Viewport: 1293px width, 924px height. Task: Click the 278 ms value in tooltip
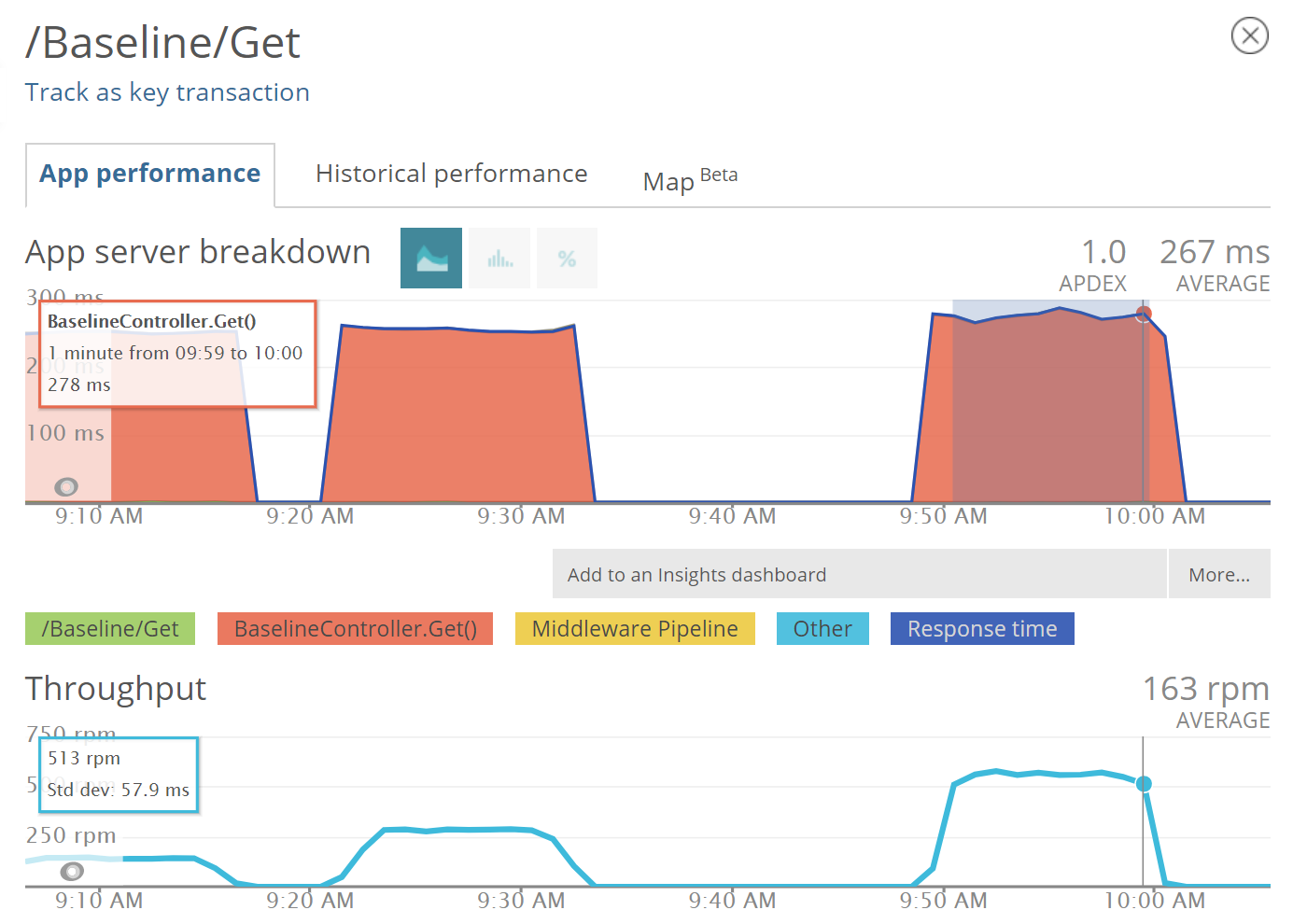coord(79,385)
